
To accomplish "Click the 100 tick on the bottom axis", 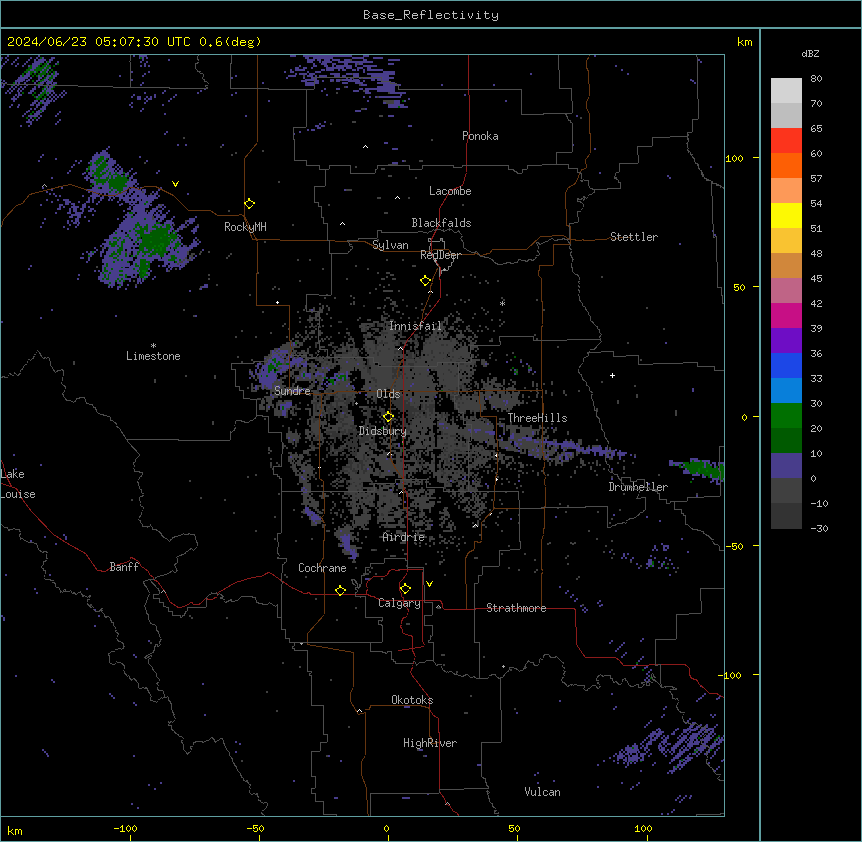I will click(x=643, y=828).
